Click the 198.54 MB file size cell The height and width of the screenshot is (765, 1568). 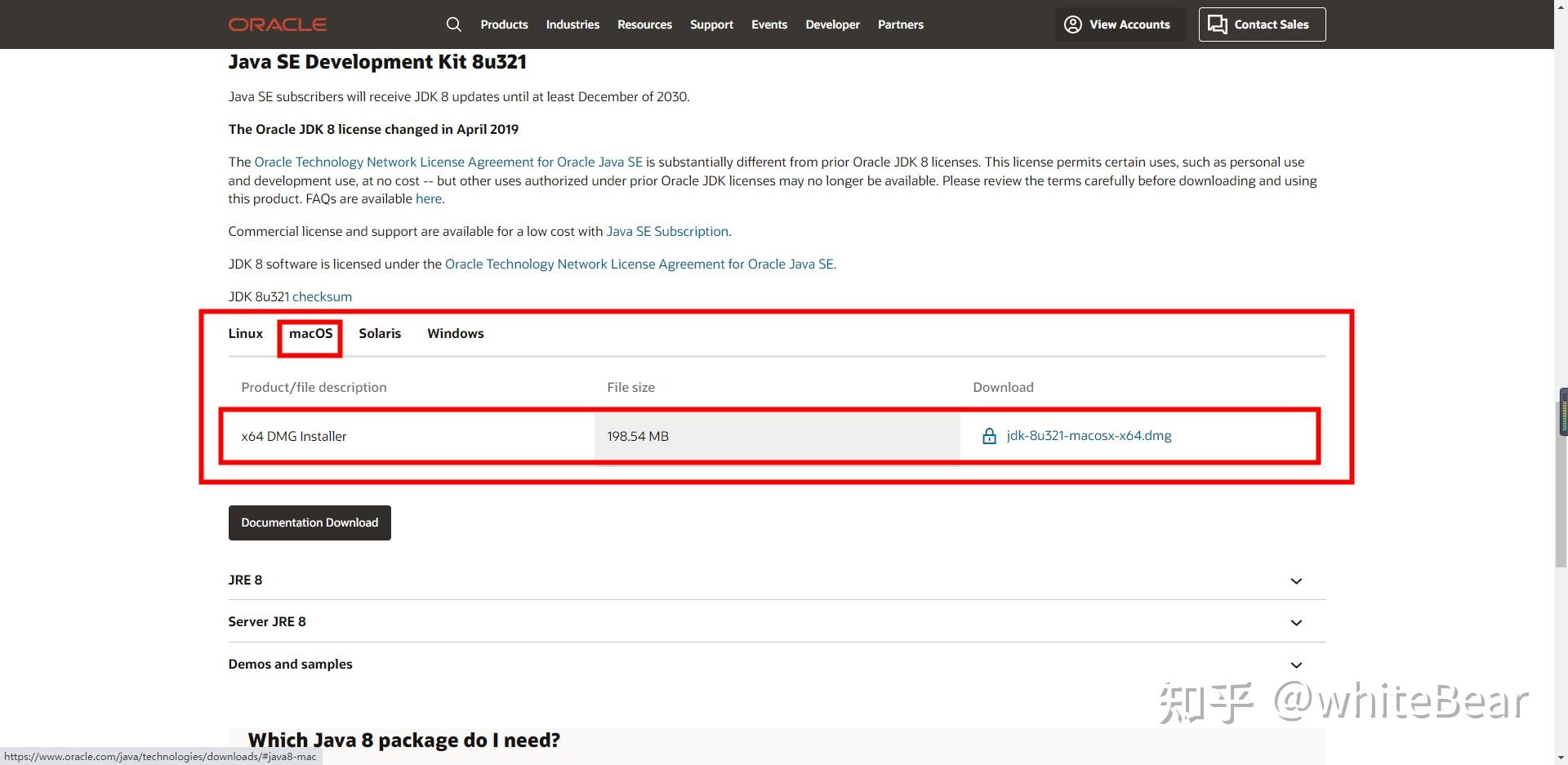(777, 436)
